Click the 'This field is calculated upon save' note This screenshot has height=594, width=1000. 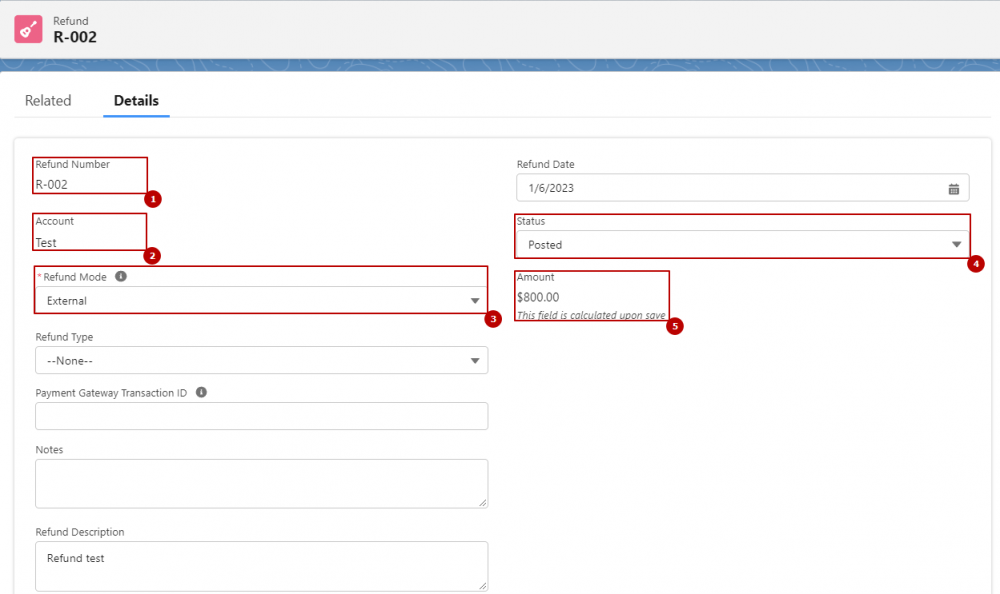[x=591, y=315]
